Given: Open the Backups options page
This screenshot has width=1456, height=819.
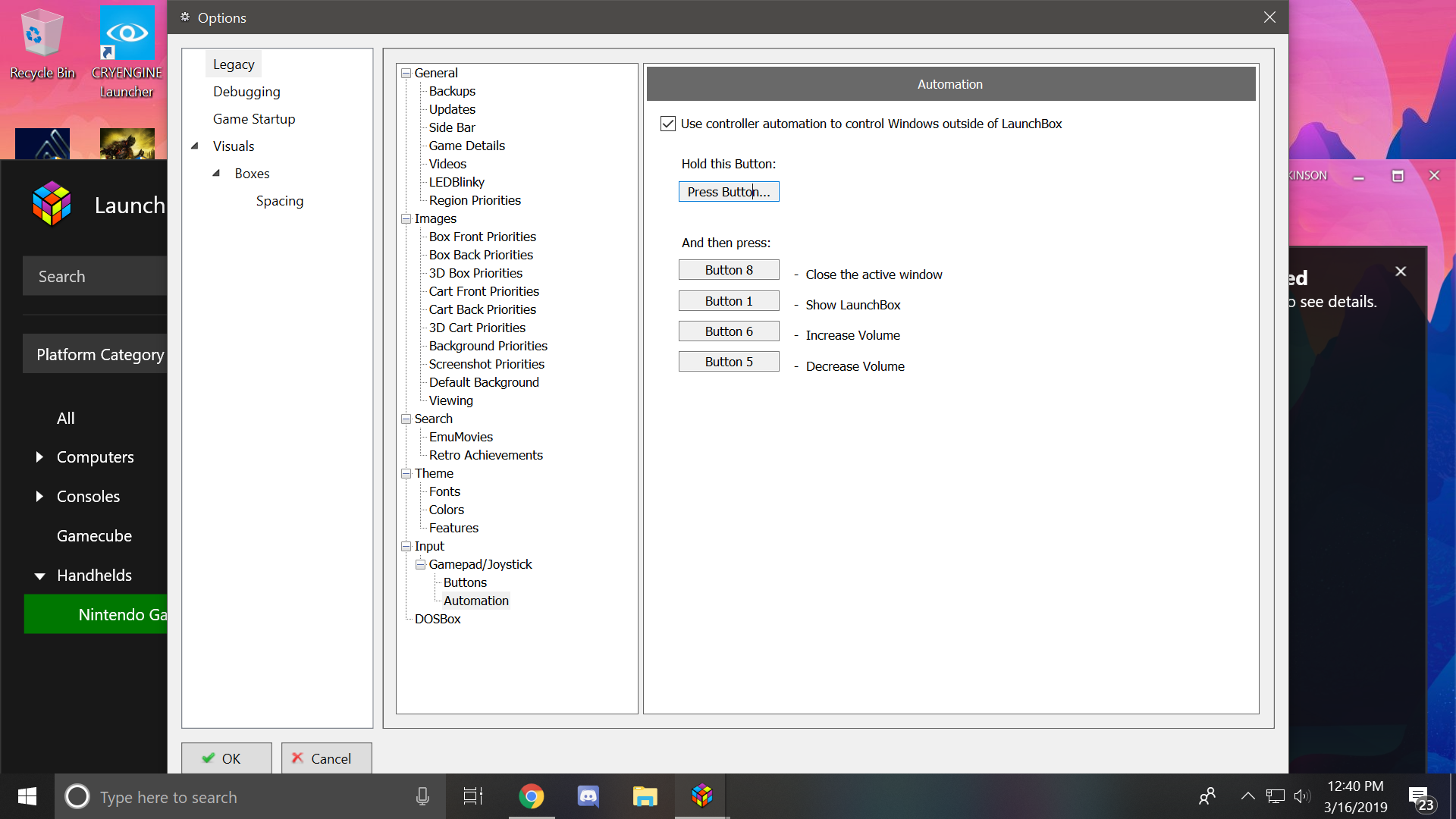Looking at the screenshot, I should (x=452, y=91).
